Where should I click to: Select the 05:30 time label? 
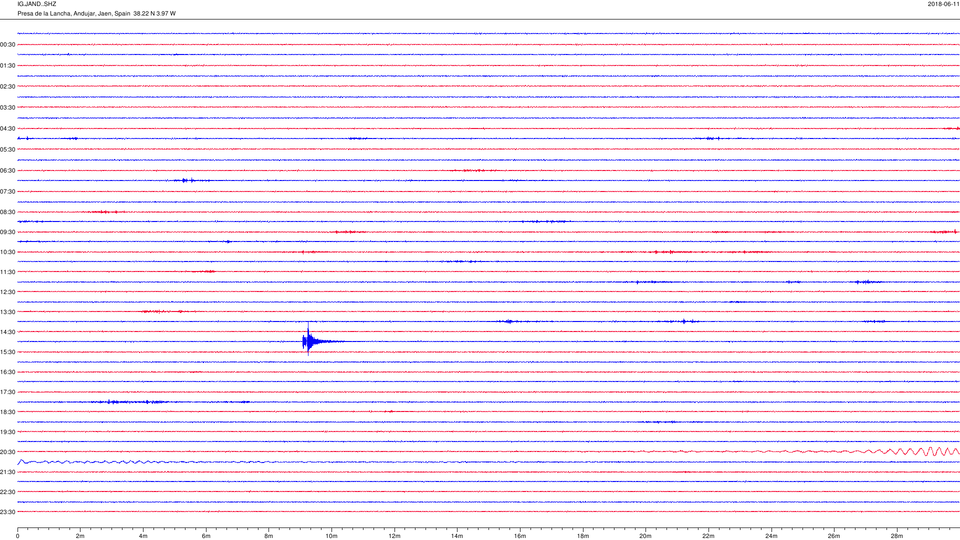[x=8, y=149]
